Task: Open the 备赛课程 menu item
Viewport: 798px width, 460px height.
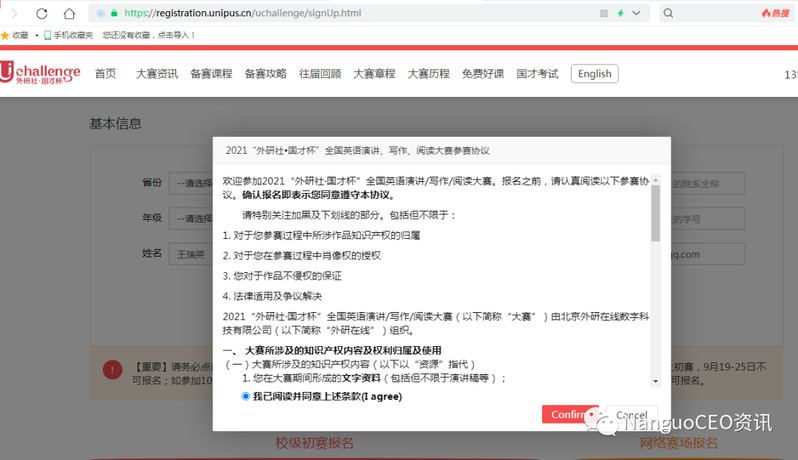Action: pyautogui.click(x=211, y=74)
